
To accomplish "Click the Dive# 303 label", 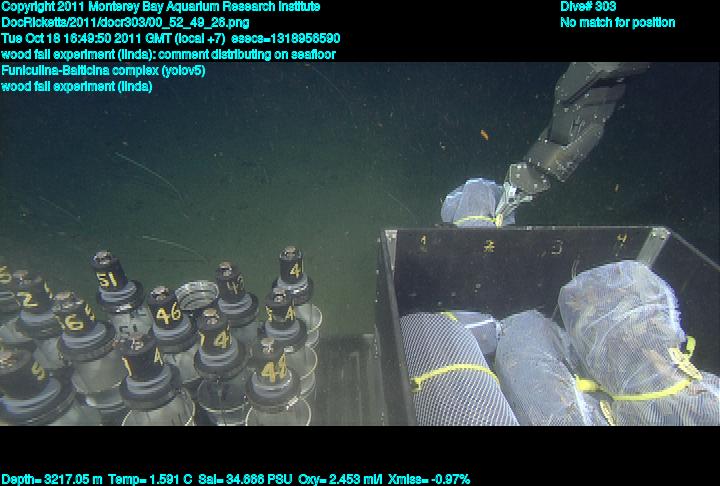I will point(588,7).
